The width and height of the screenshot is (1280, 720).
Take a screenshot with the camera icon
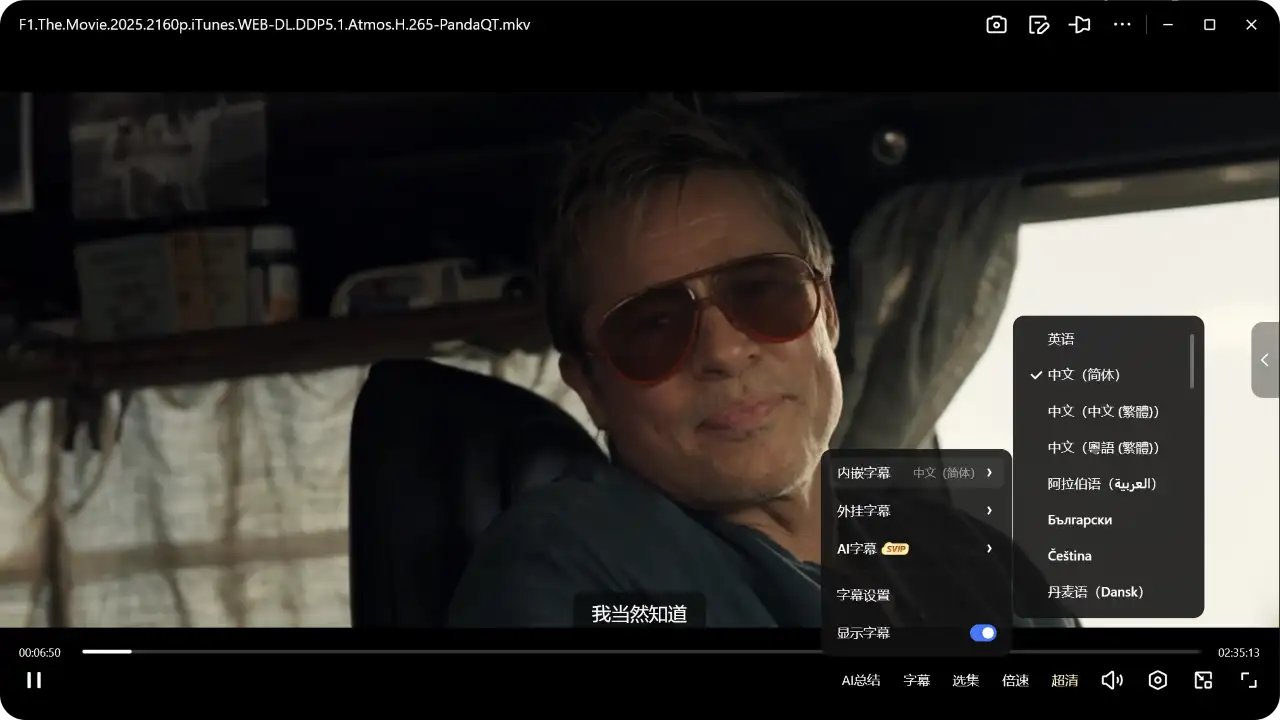pyautogui.click(x=996, y=25)
